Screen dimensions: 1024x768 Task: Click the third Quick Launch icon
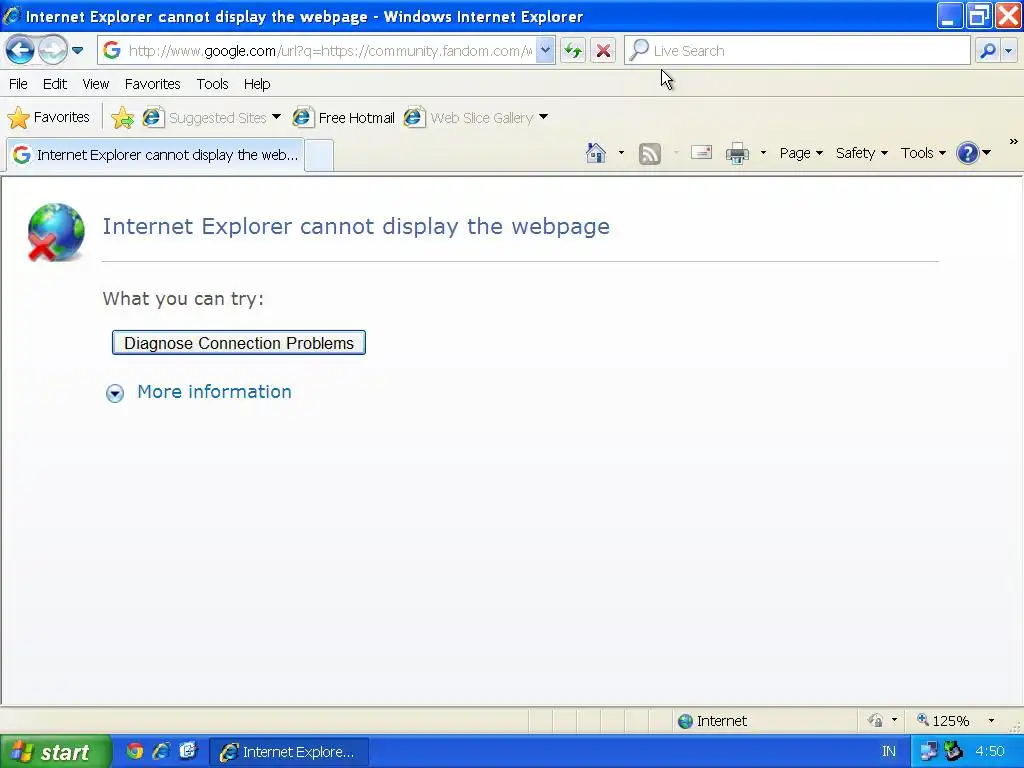(188, 752)
